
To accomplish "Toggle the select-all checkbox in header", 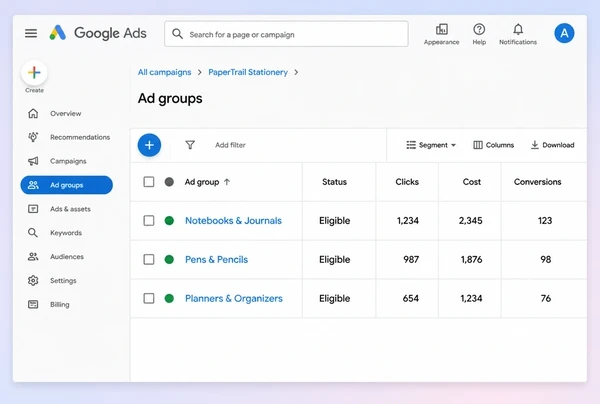I will pyautogui.click(x=149, y=182).
